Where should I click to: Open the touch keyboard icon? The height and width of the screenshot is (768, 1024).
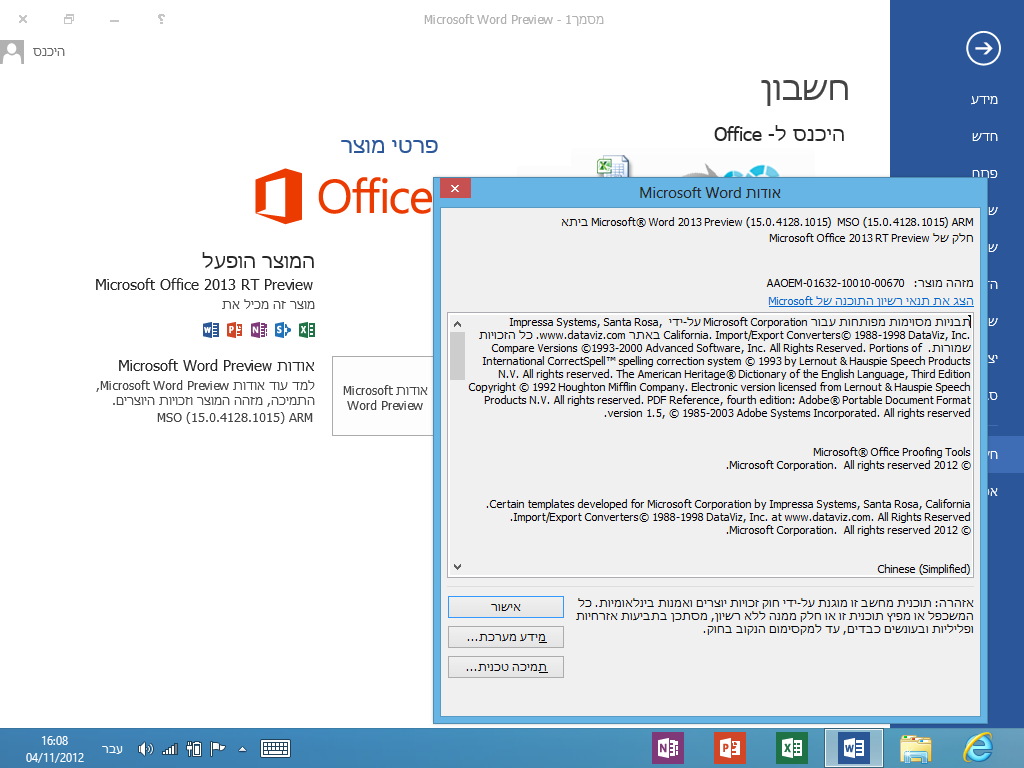pyautogui.click(x=275, y=748)
